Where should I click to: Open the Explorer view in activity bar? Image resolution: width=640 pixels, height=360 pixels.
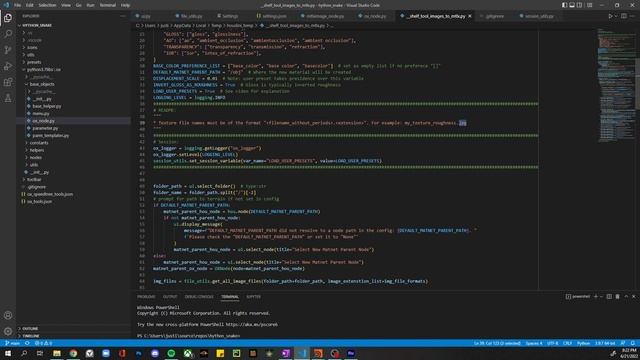(x=8, y=18)
